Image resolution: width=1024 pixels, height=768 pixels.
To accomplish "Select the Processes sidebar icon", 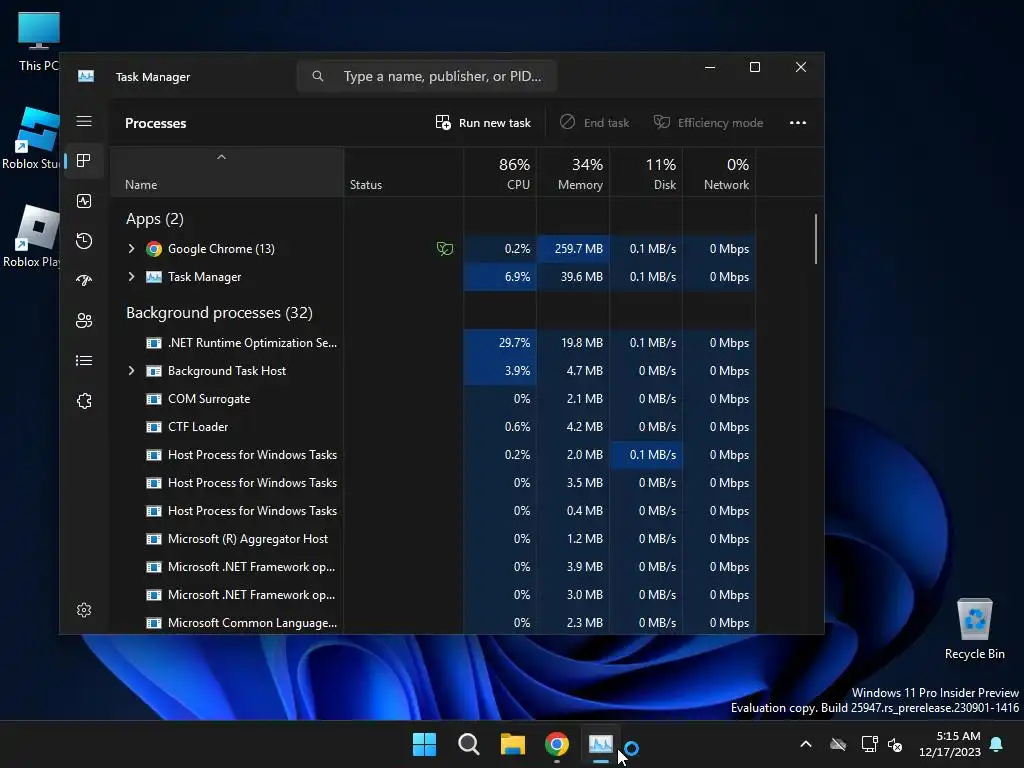I will [84, 161].
